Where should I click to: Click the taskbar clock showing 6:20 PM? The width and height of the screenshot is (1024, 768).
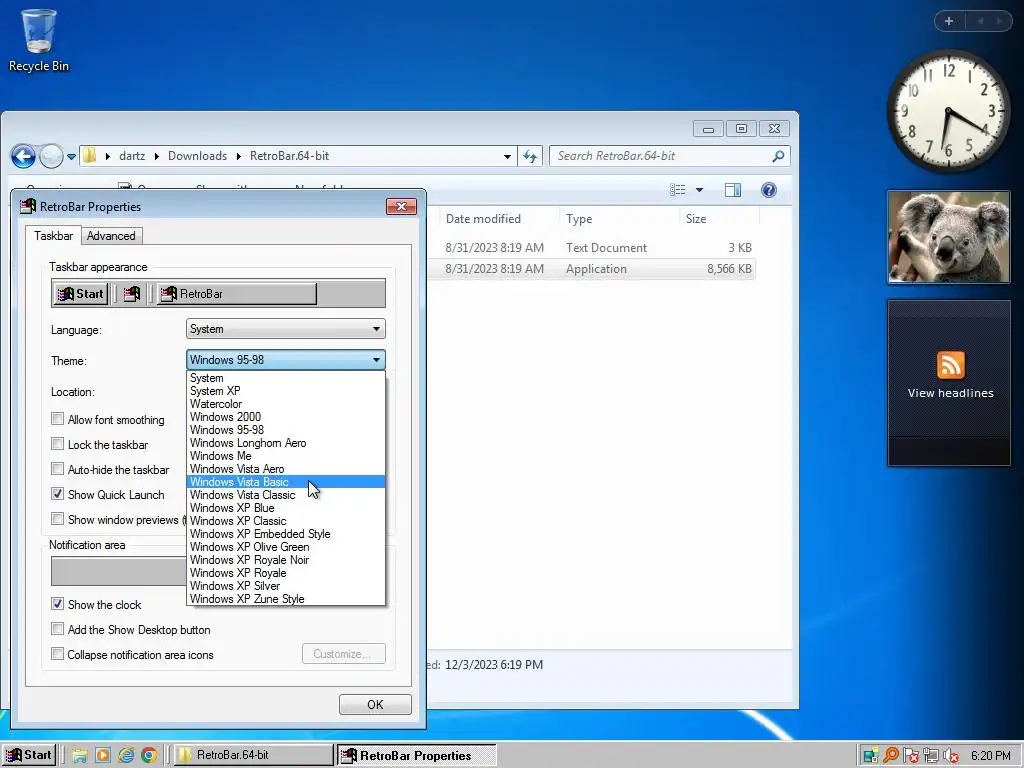[990, 756]
